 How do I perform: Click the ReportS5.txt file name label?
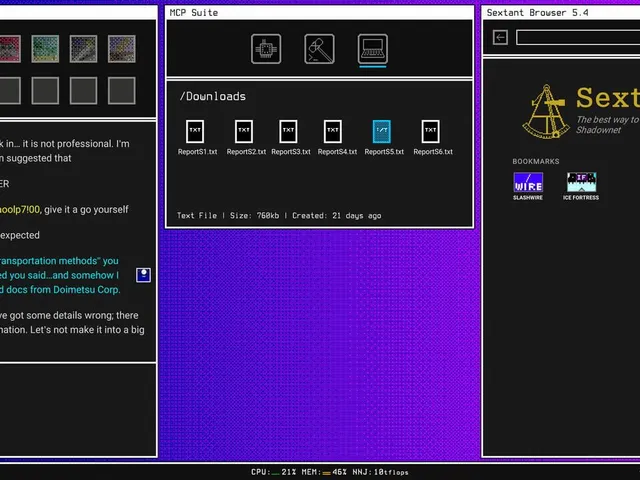tap(384, 152)
